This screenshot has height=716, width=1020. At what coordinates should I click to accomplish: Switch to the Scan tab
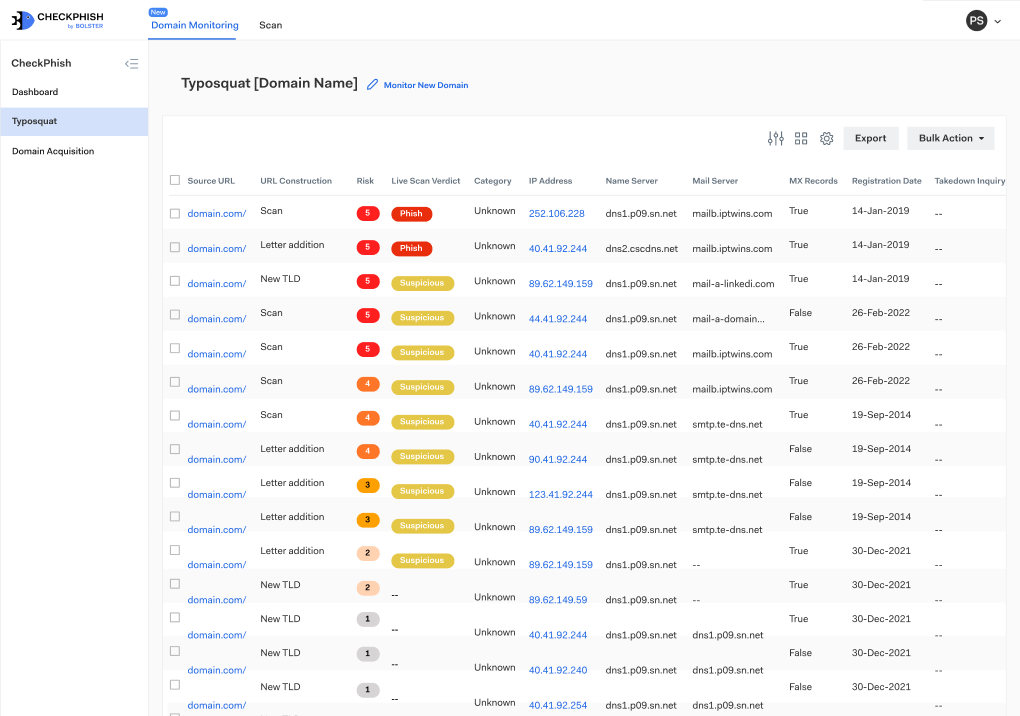[270, 25]
